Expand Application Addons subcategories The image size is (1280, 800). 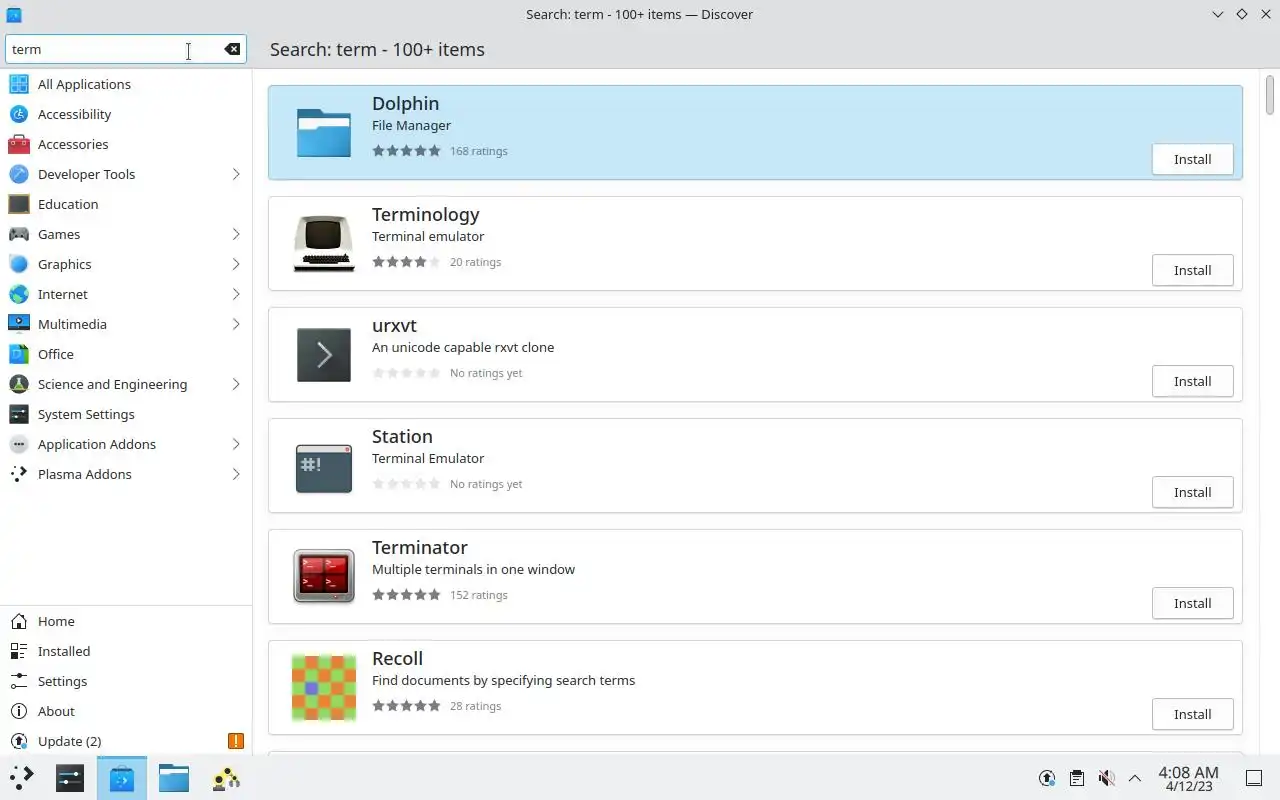(236, 444)
